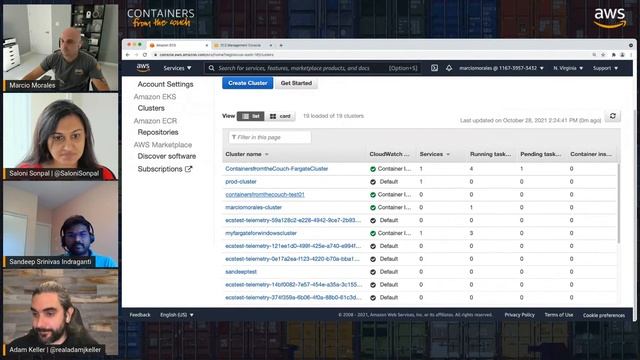The image size is (640, 360).
Task: Open the marciomorales account dropdown
Action: click(501, 68)
